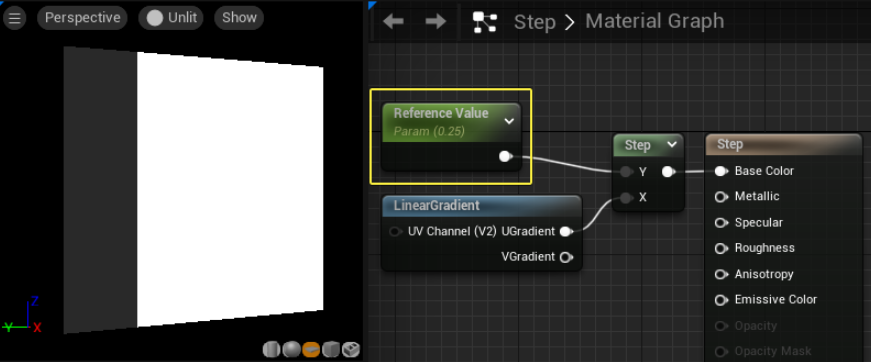Image resolution: width=871 pixels, height=362 pixels.
Task: Open the viewport hamburger options menu
Action: (x=14, y=18)
